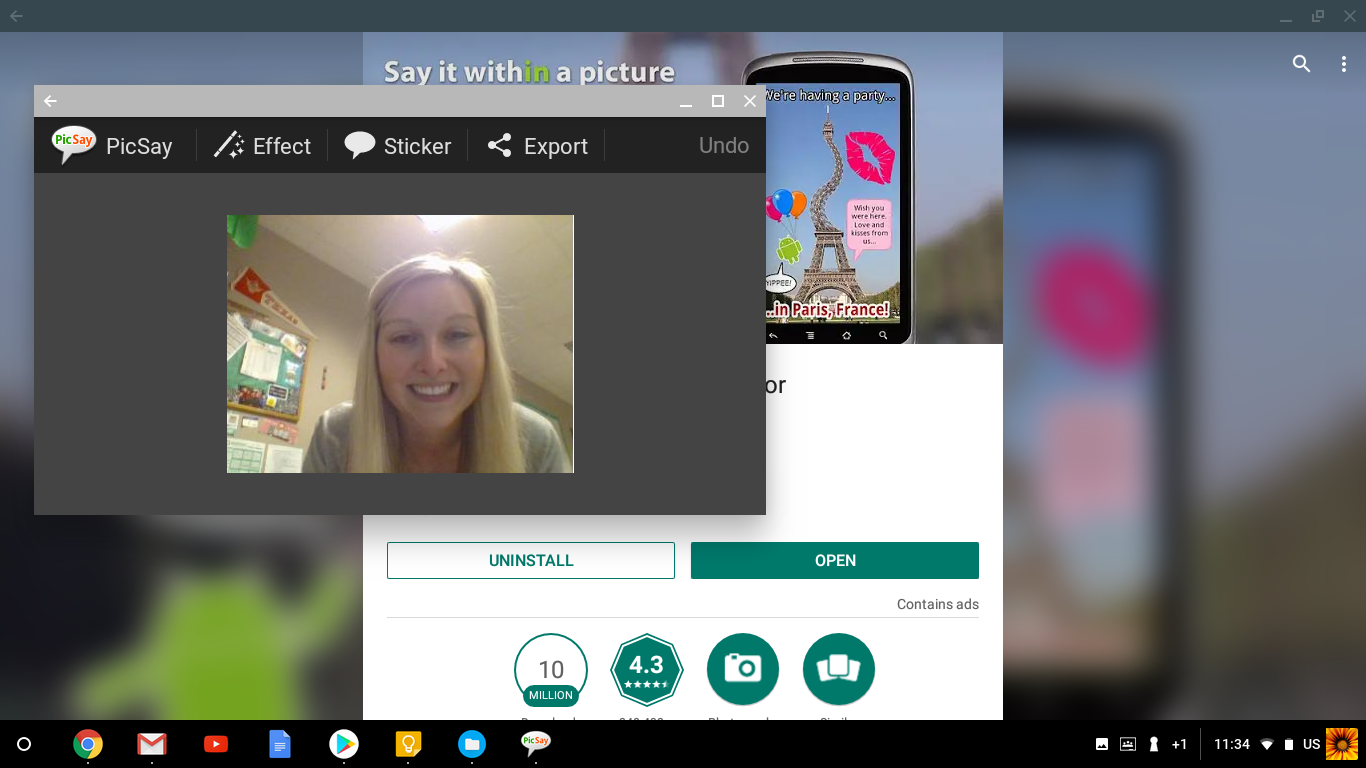Click the 'Contains ads' label
Image resolution: width=1366 pixels, height=768 pixels.
tap(938, 604)
